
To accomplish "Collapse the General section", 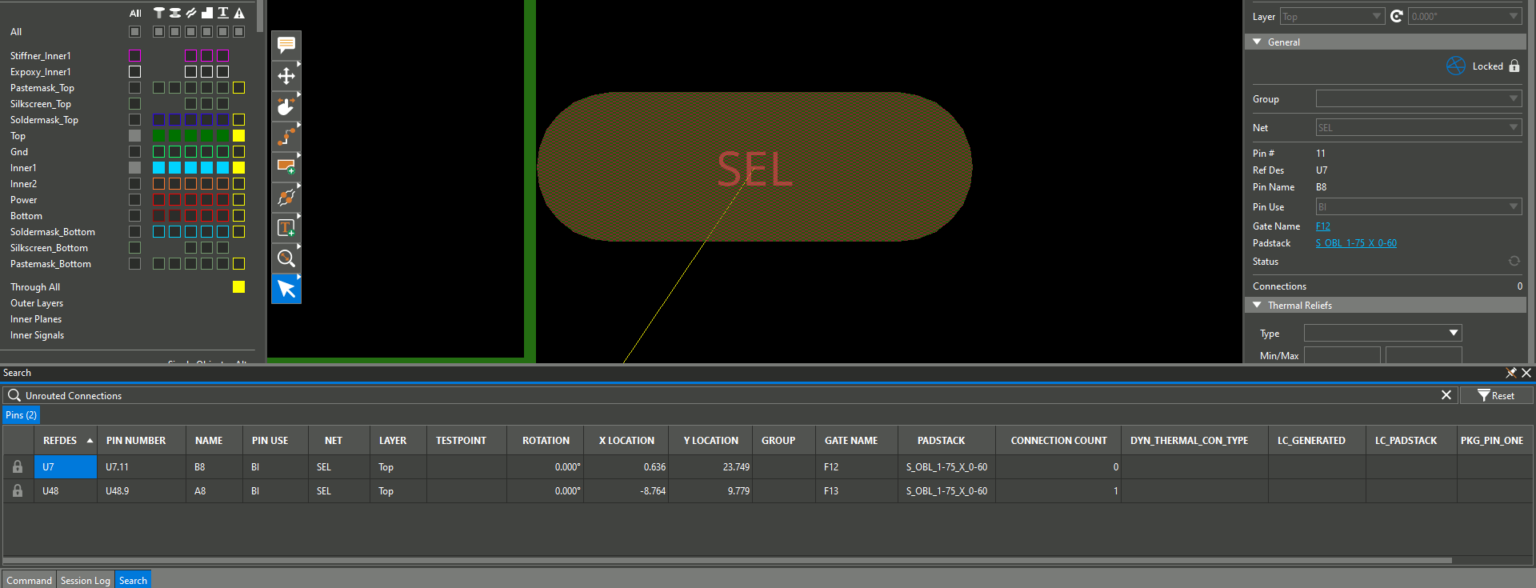I will click(x=1257, y=41).
